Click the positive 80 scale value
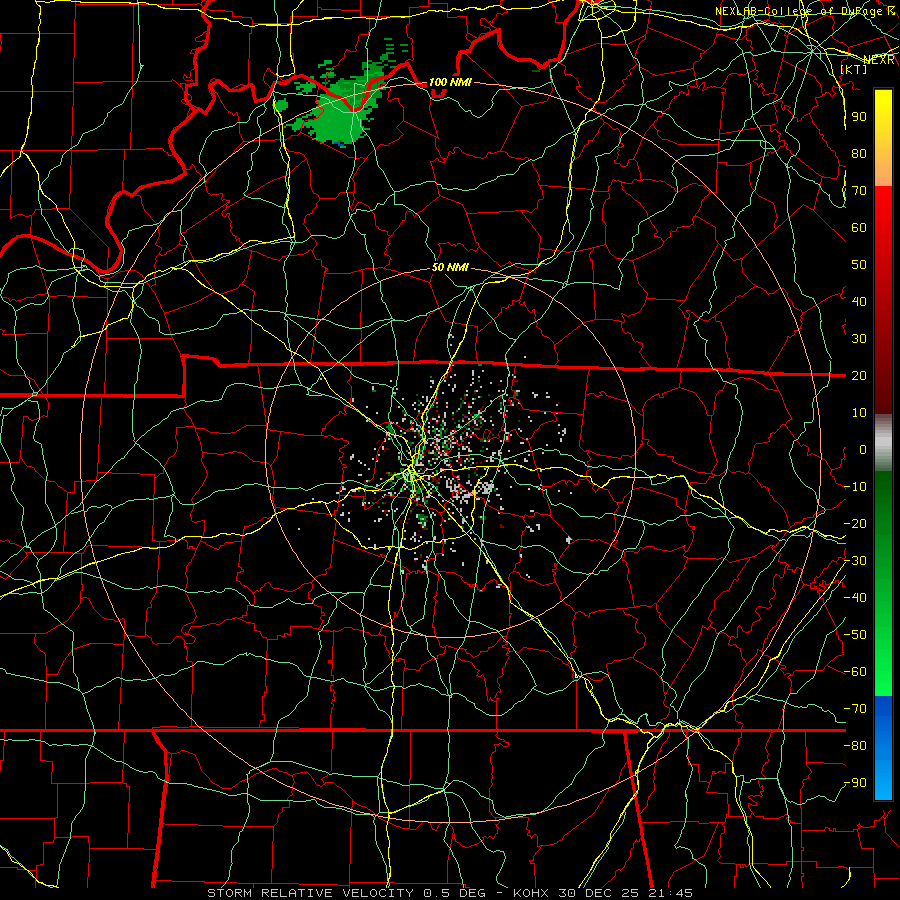 click(x=859, y=154)
